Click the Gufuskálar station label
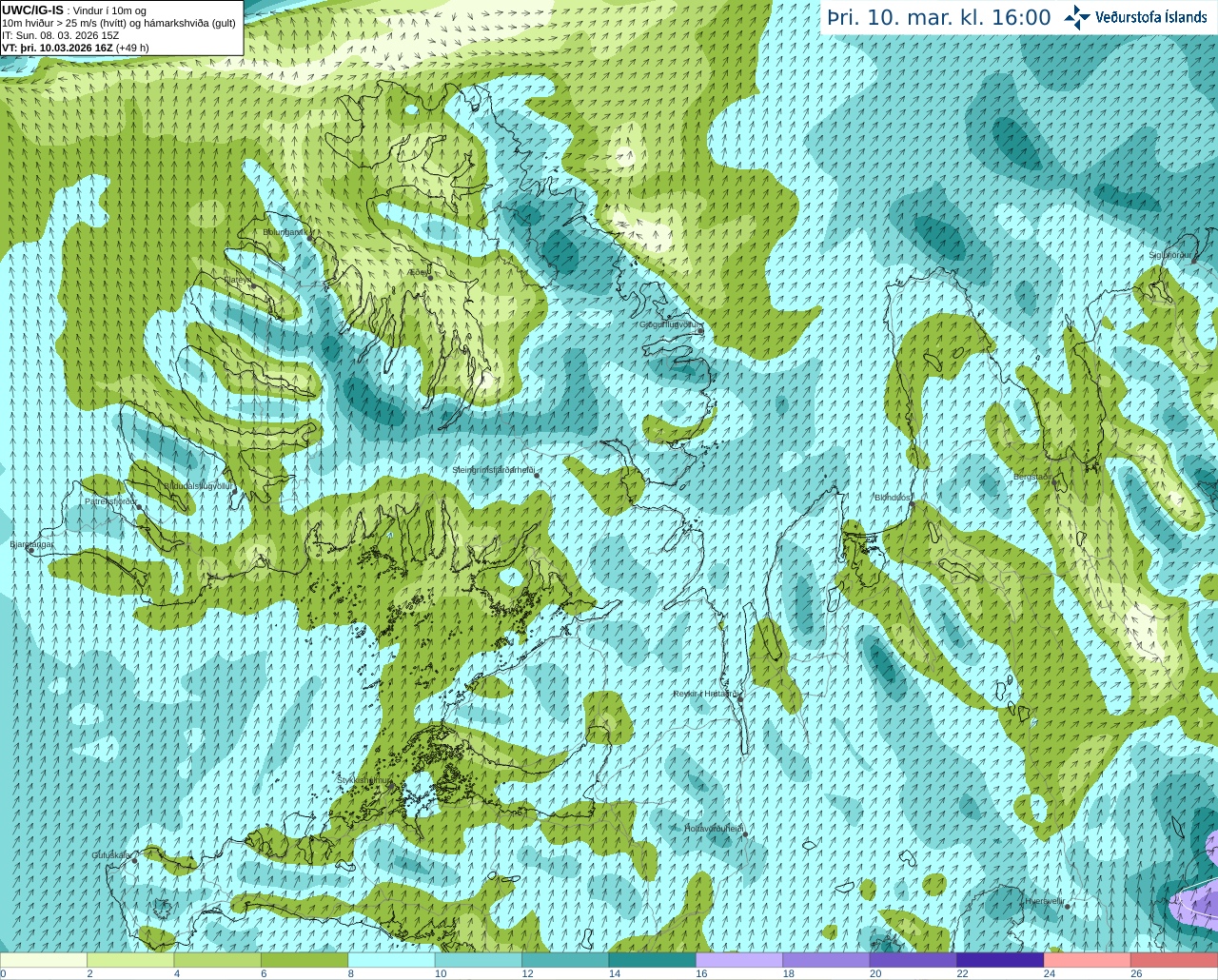 [x=111, y=855]
